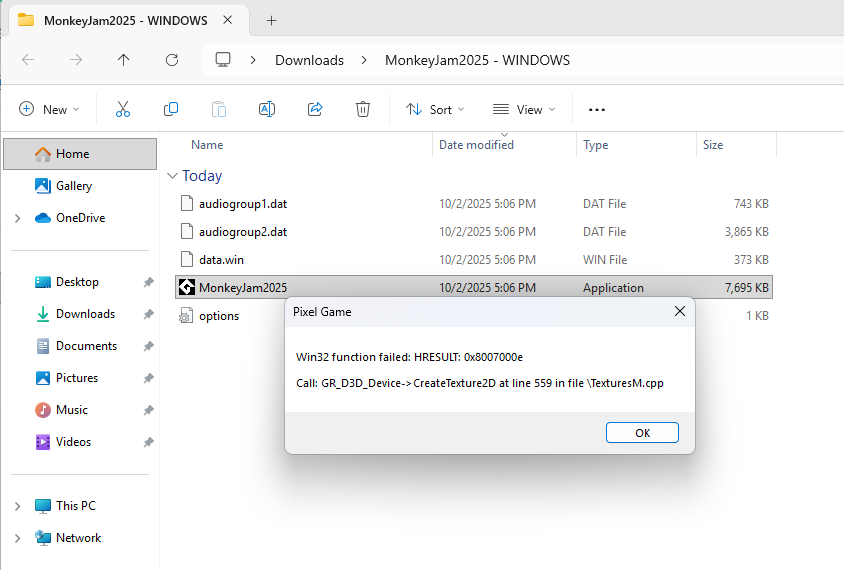Click chevron before Downloads in address bar
Image resolution: width=844 pixels, height=570 pixels.
(x=253, y=60)
